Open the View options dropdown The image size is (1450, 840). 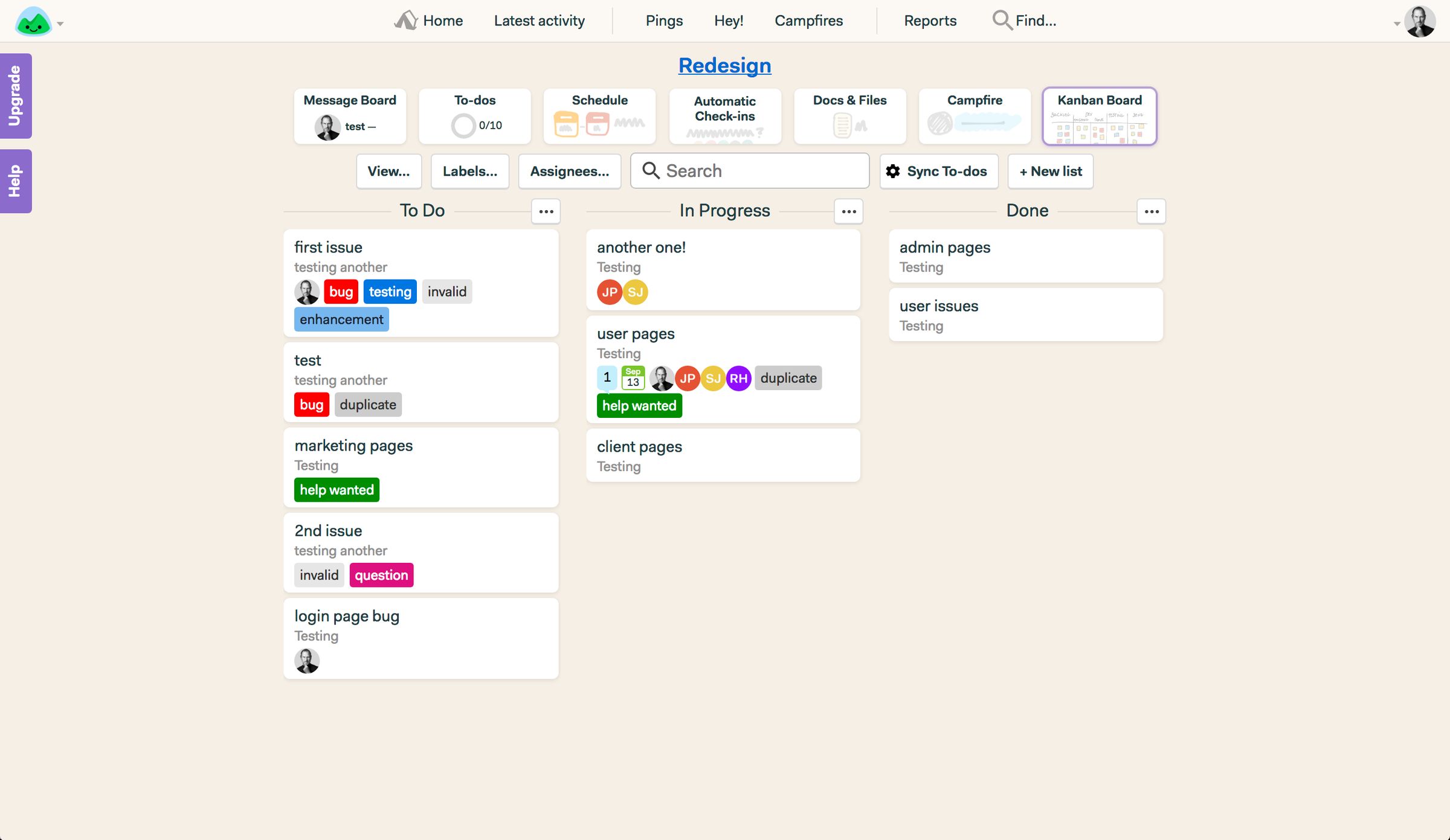tap(389, 171)
